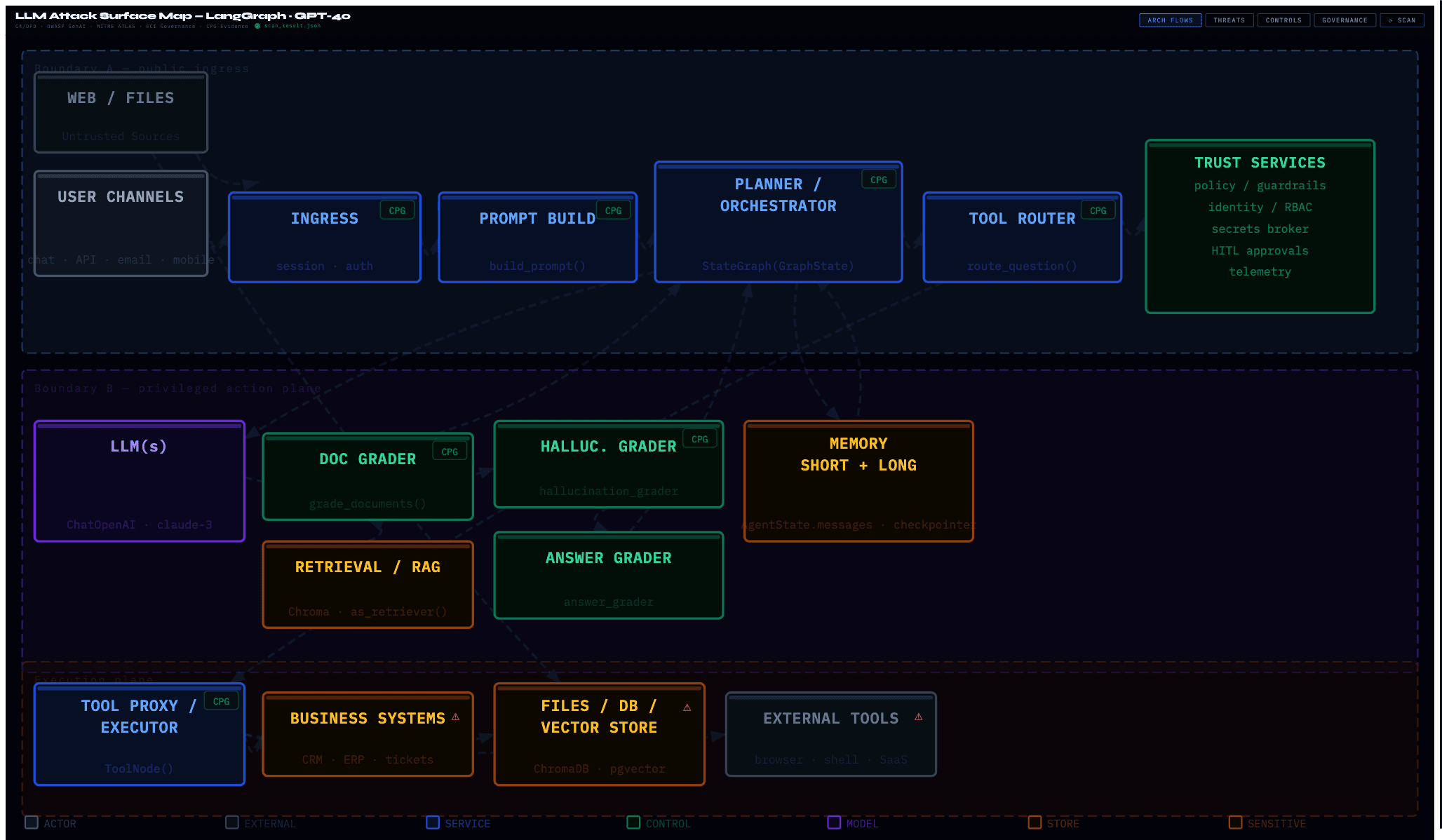Click the SCAN button
This screenshot has width=1442, height=840.
click(1401, 20)
